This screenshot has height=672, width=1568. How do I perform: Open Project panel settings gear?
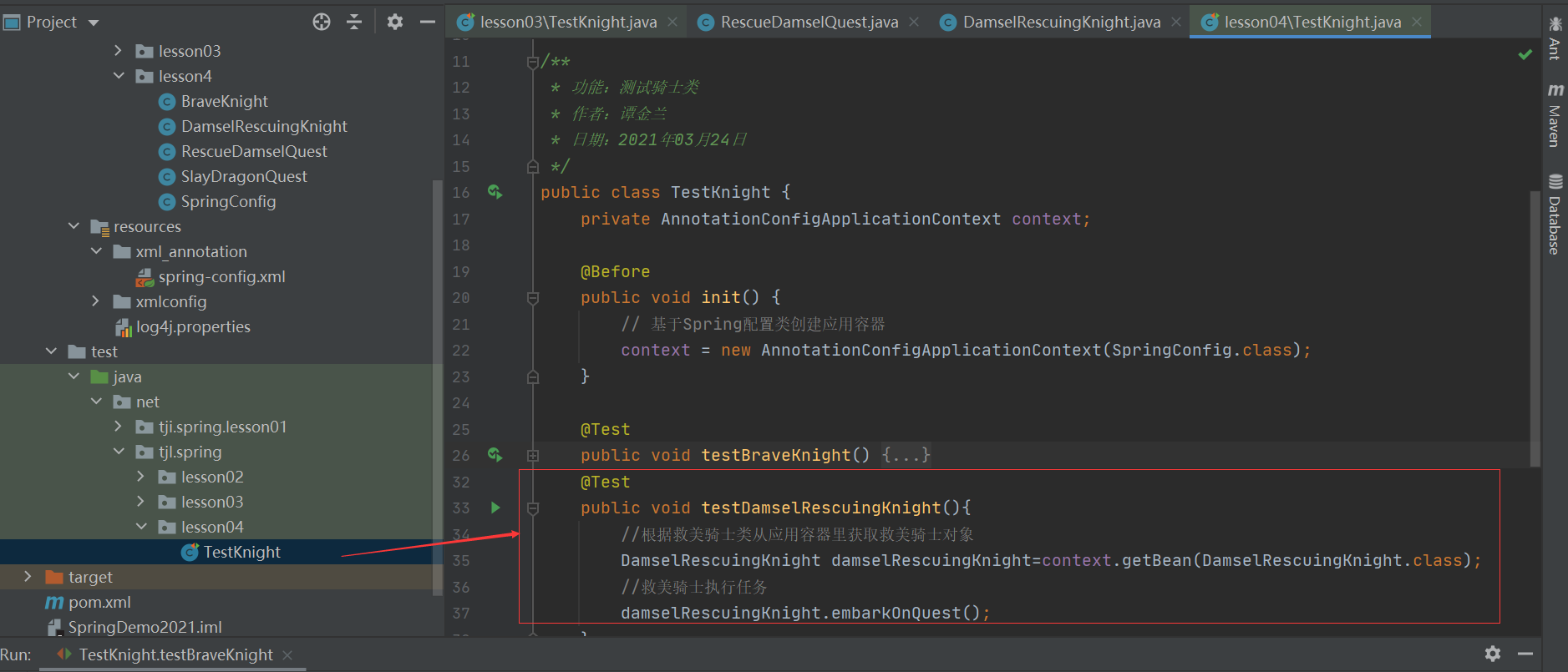pyautogui.click(x=395, y=22)
